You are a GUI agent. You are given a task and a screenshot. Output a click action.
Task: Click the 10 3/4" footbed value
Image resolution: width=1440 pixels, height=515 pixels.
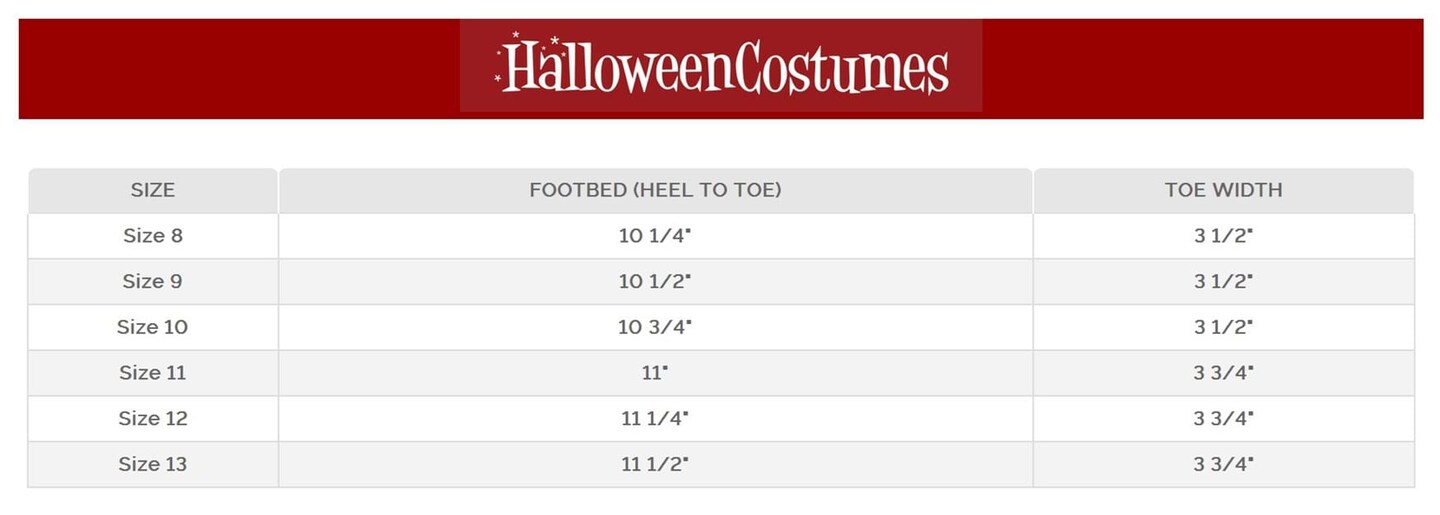tap(655, 327)
